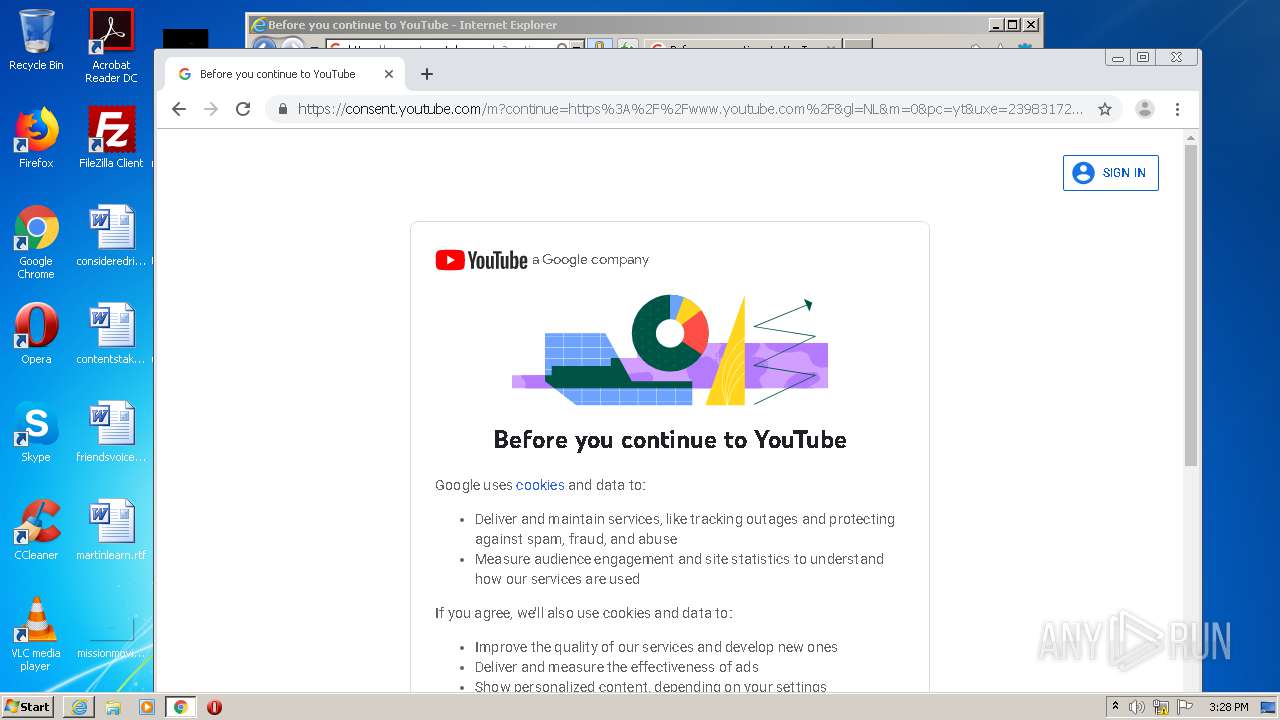1280x720 pixels.
Task: Open VLC media player desktop shortcut
Action: point(36,634)
